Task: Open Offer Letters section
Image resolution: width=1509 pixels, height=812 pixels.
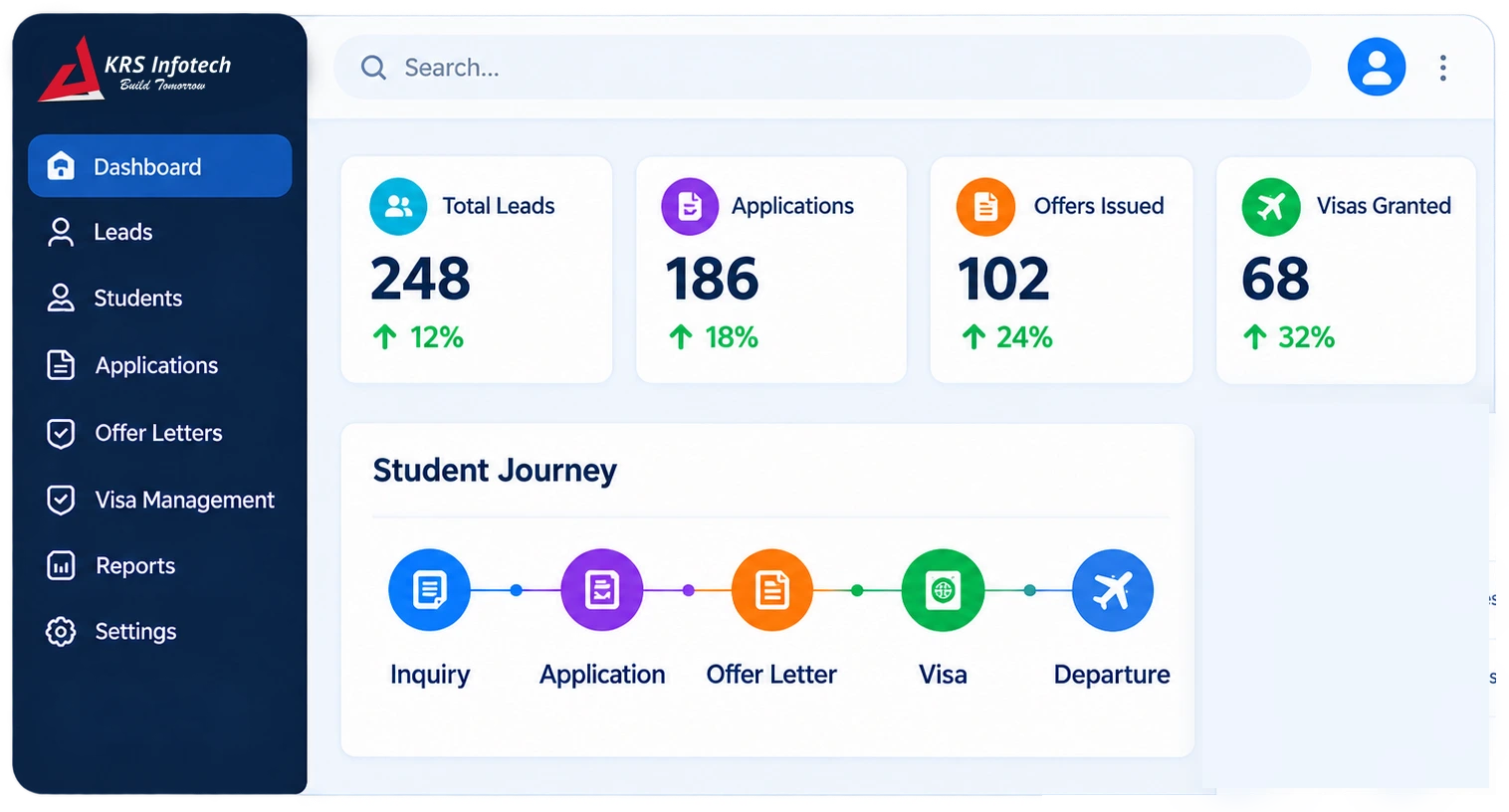Action: click(134, 433)
